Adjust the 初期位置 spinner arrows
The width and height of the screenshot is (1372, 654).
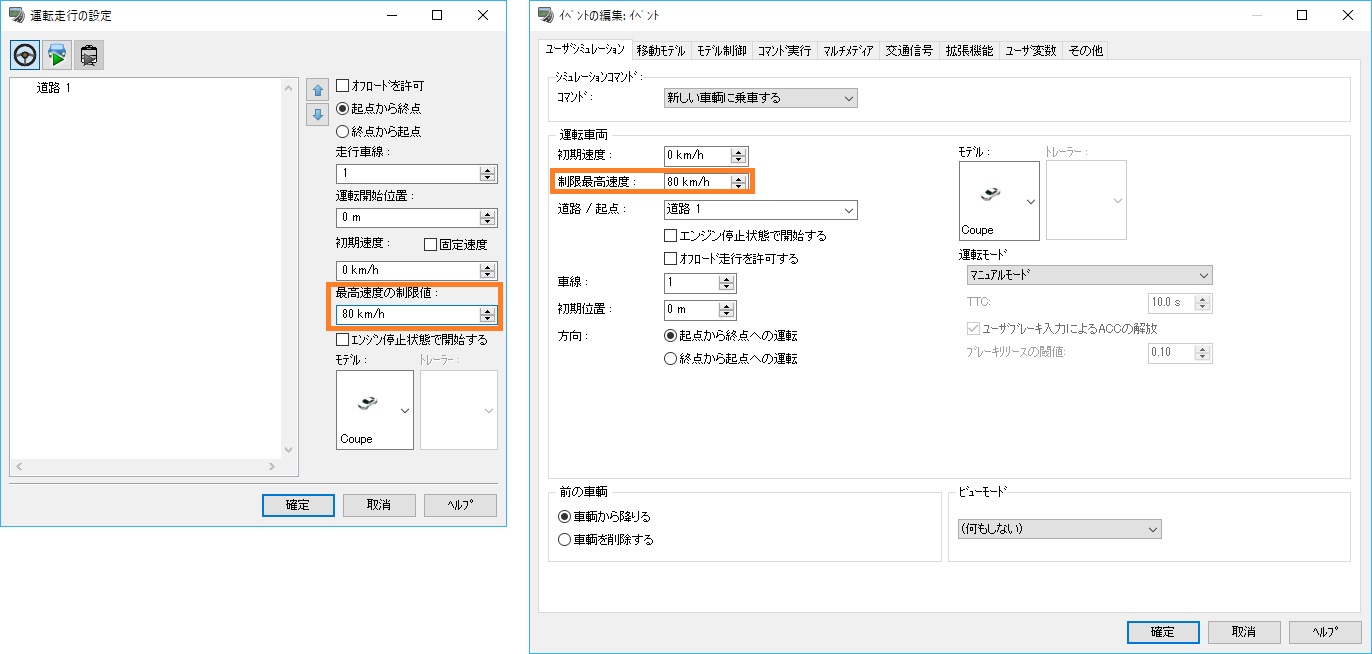pyautogui.click(x=727, y=310)
